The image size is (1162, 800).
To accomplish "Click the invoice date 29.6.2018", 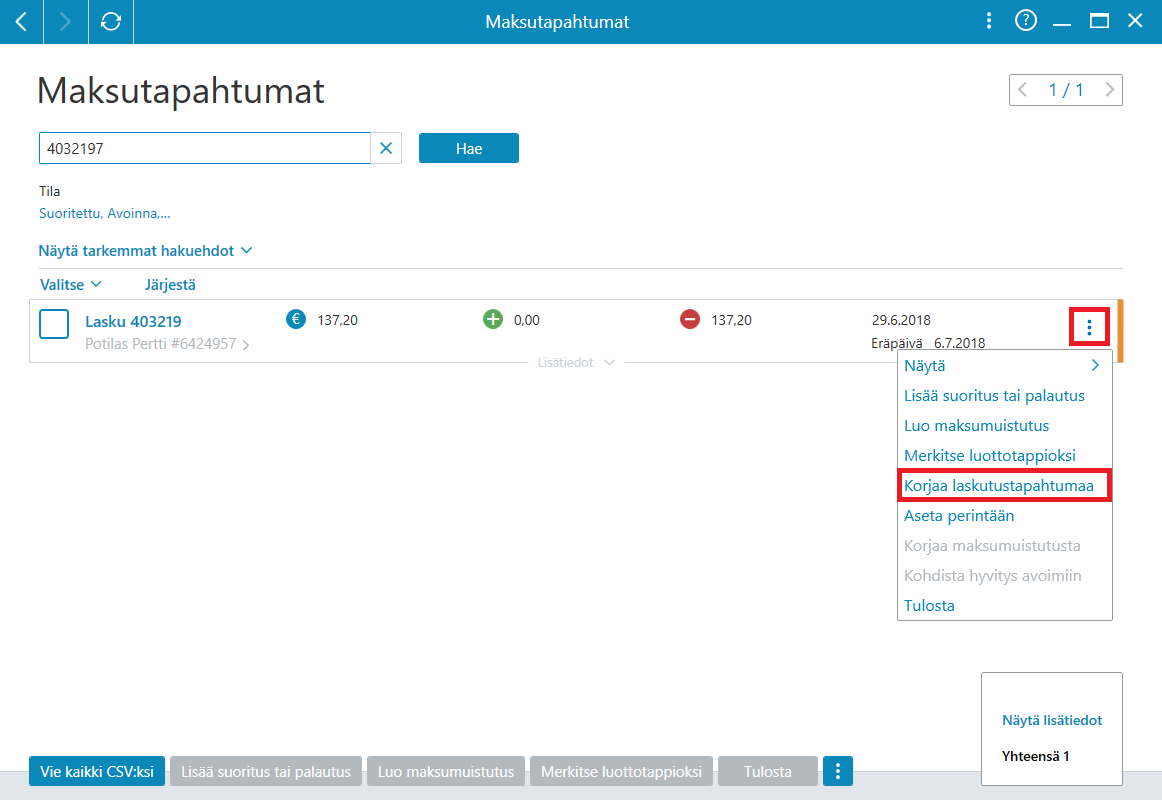I will [901, 320].
